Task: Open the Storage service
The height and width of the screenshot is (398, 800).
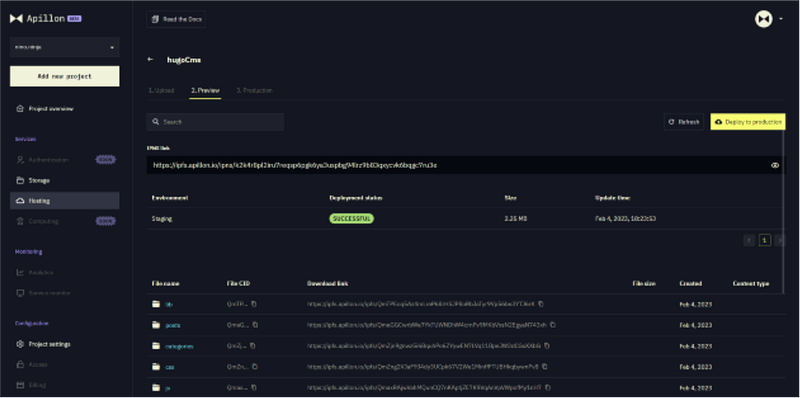Action: tap(39, 180)
